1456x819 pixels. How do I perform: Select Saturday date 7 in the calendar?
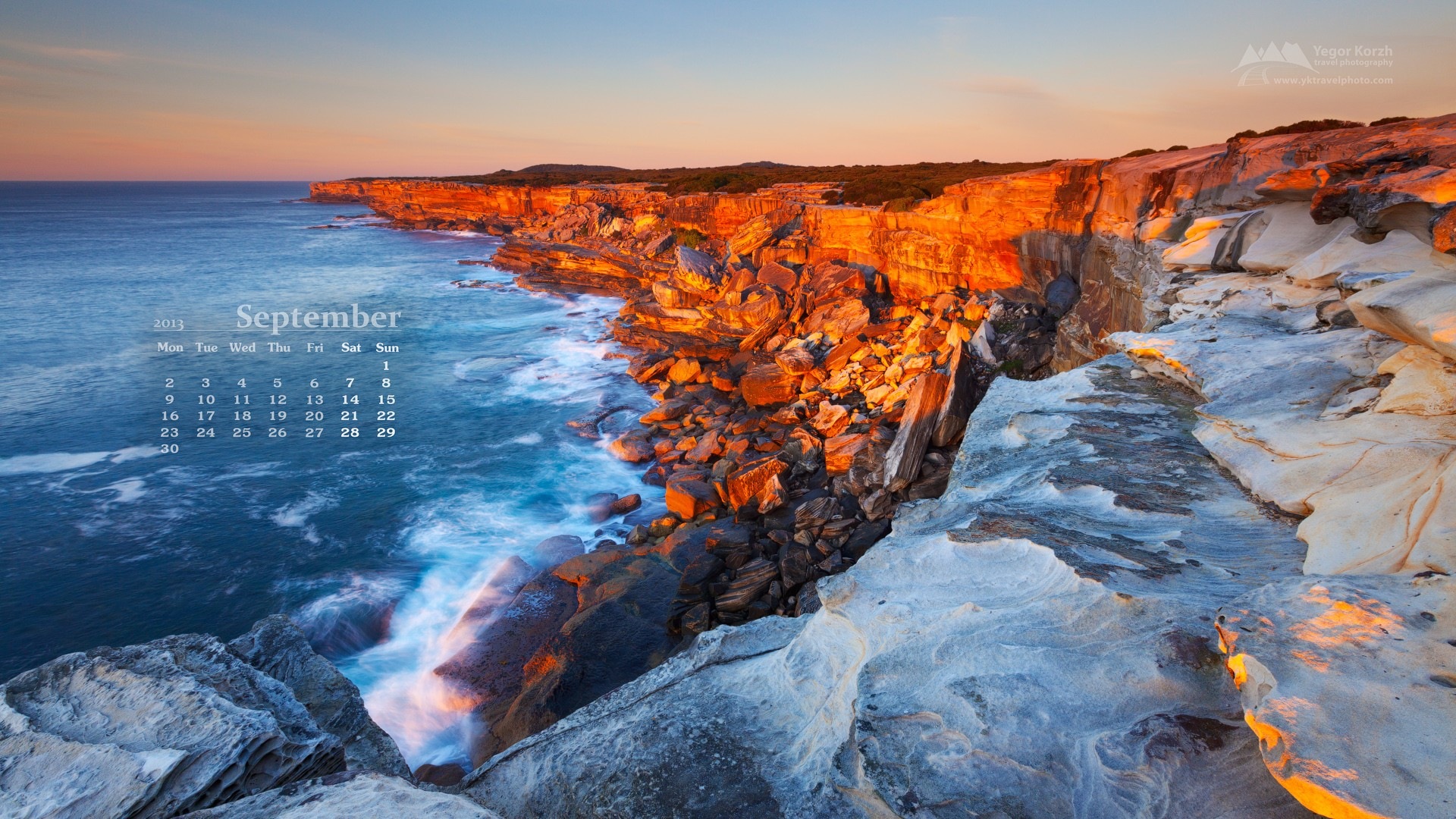(350, 383)
